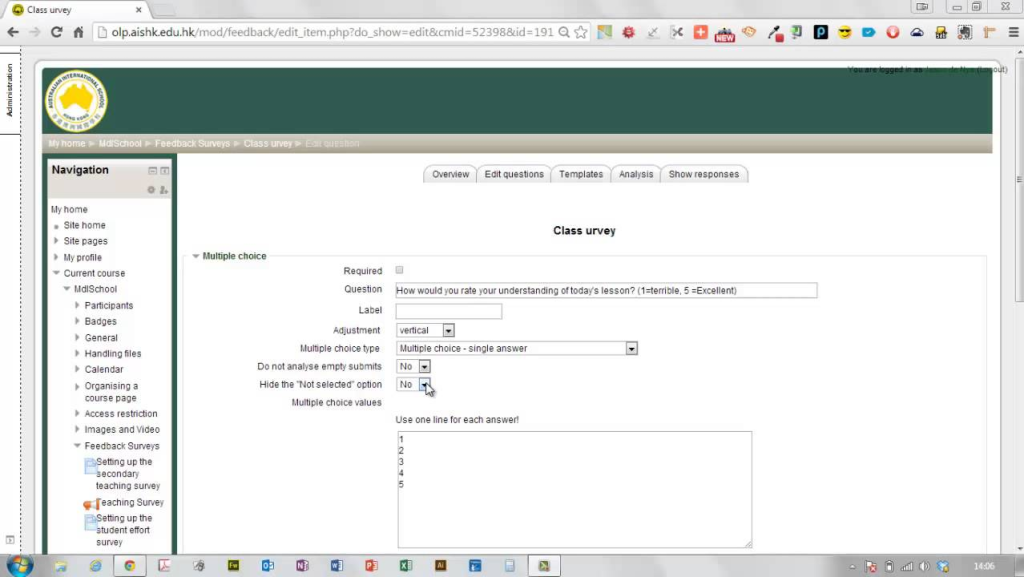Expand the Badges tree node

(x=77, y=320)
